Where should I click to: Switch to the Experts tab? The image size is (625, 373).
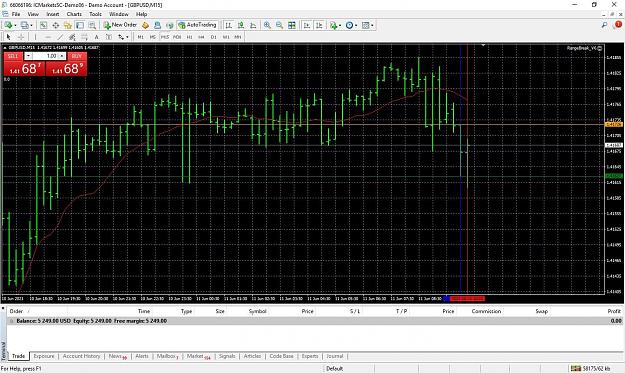pos(310,356)
